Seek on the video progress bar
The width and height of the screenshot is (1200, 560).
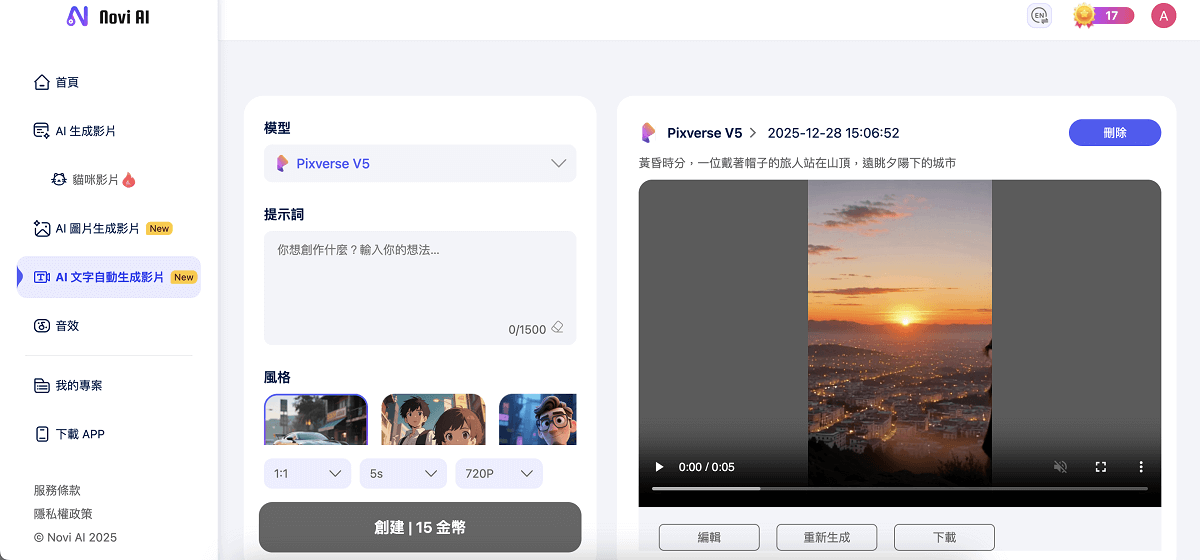coord(900,489)
